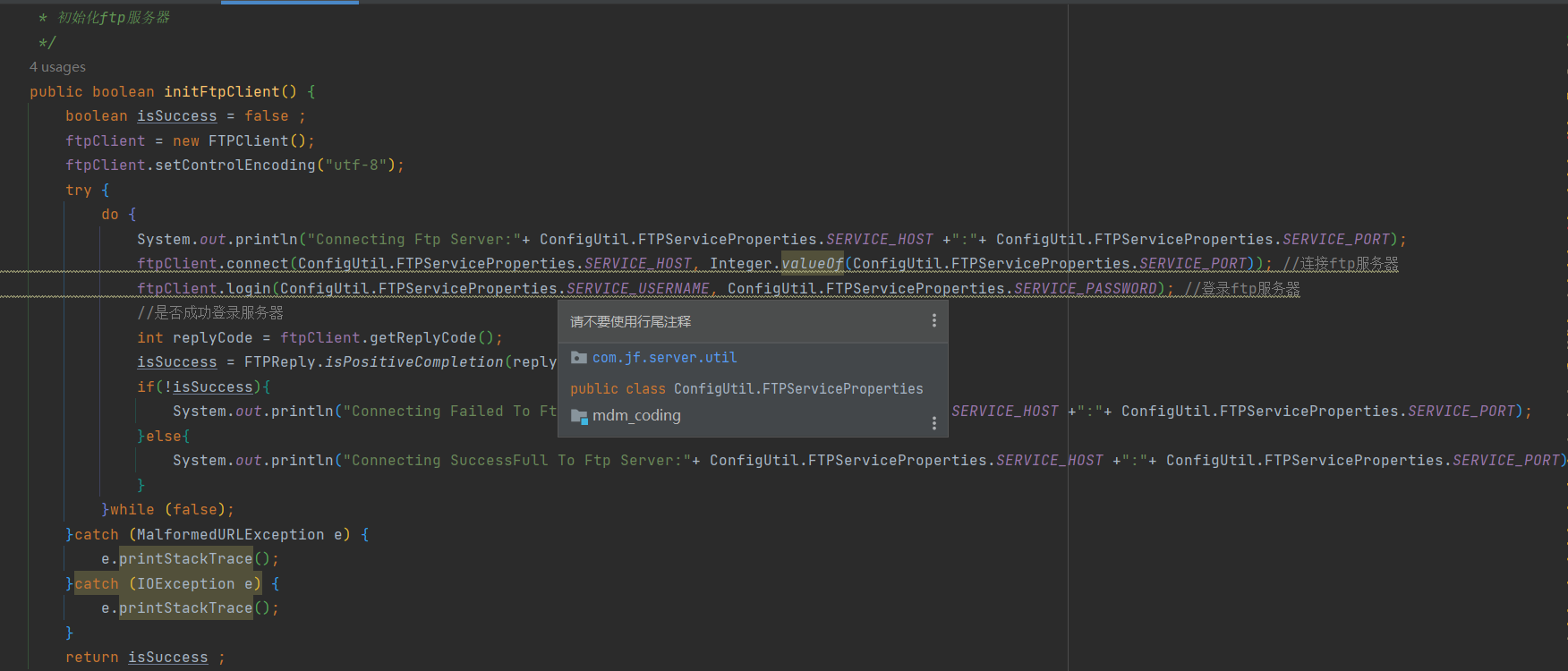
Task: Click the valueOf method call
Action: click(x=813, y=264)
